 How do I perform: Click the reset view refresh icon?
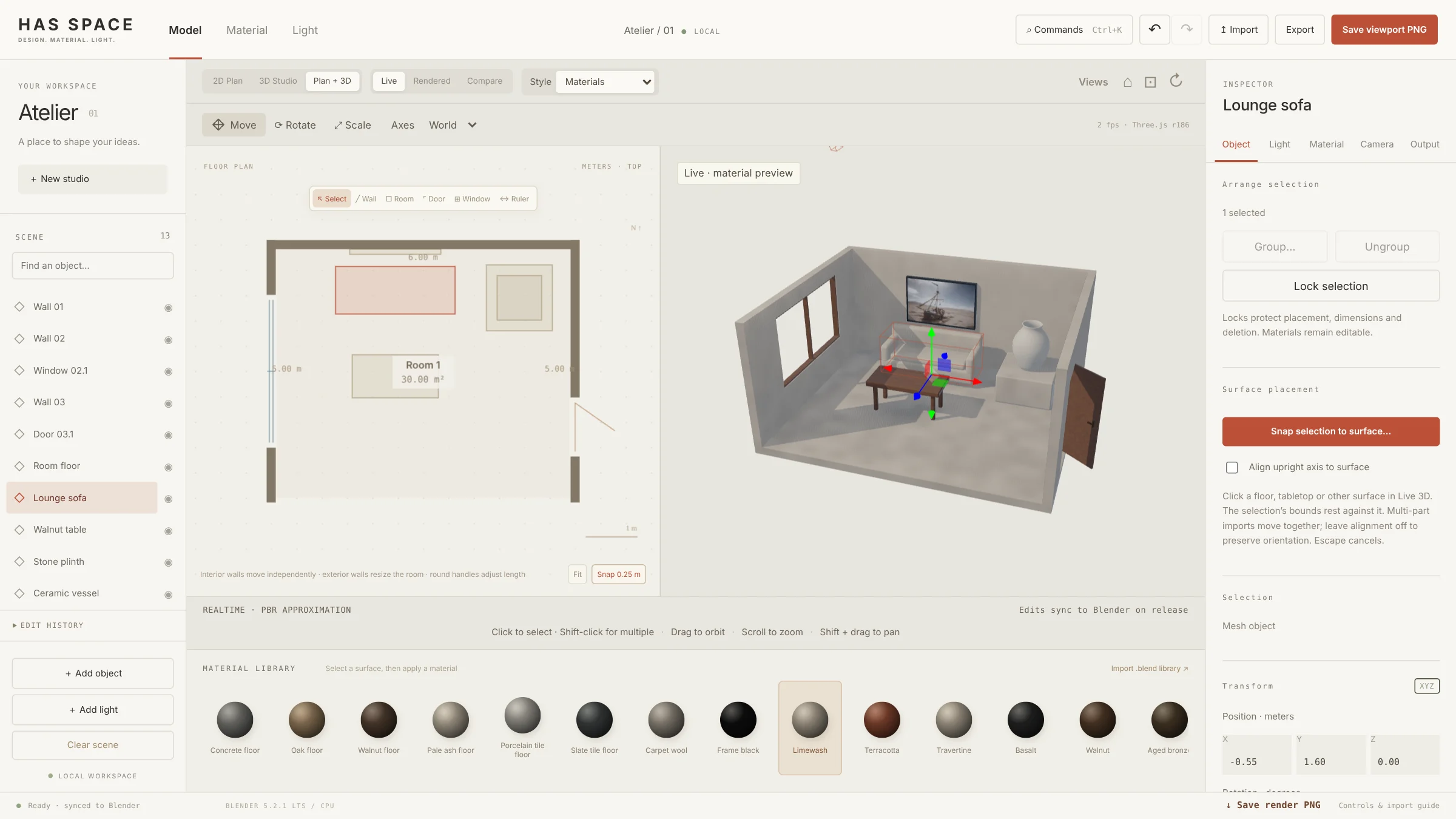pos(1176,81)
